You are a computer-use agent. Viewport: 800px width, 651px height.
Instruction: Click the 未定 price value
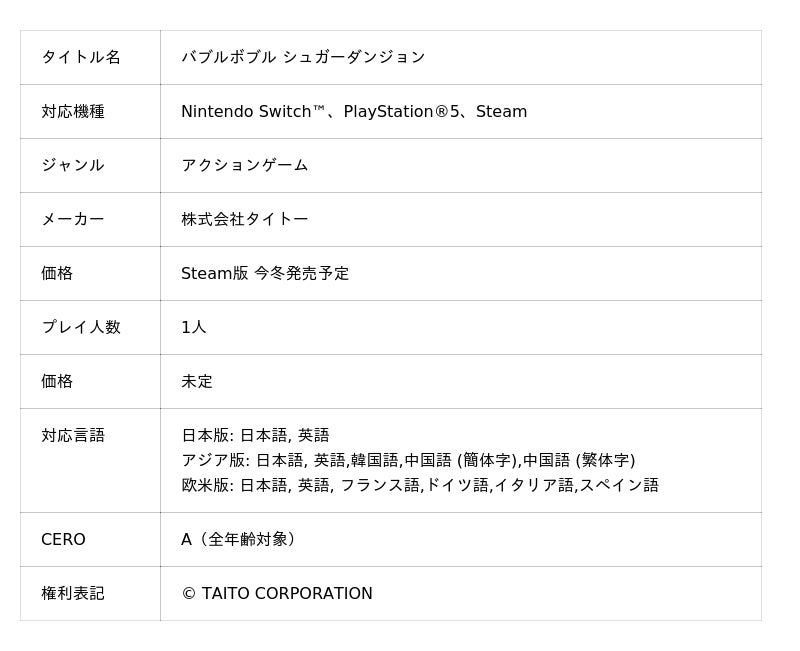(197, 381)
